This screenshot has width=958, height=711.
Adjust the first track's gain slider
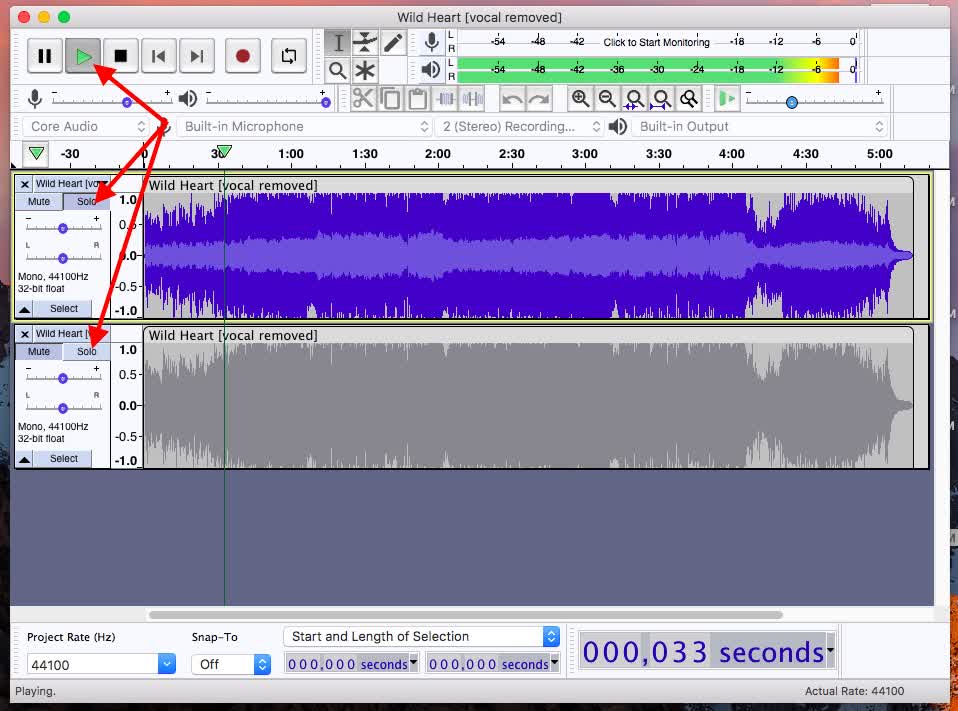click(63, 227)
